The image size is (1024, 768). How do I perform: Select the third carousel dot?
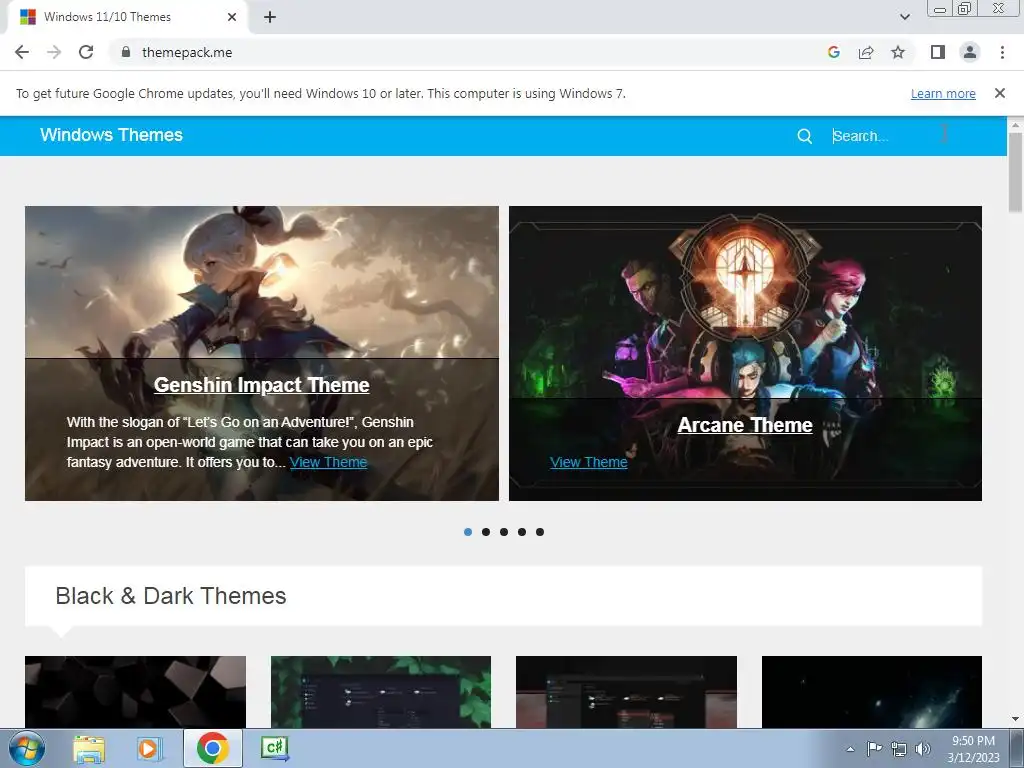coord(504,532)
